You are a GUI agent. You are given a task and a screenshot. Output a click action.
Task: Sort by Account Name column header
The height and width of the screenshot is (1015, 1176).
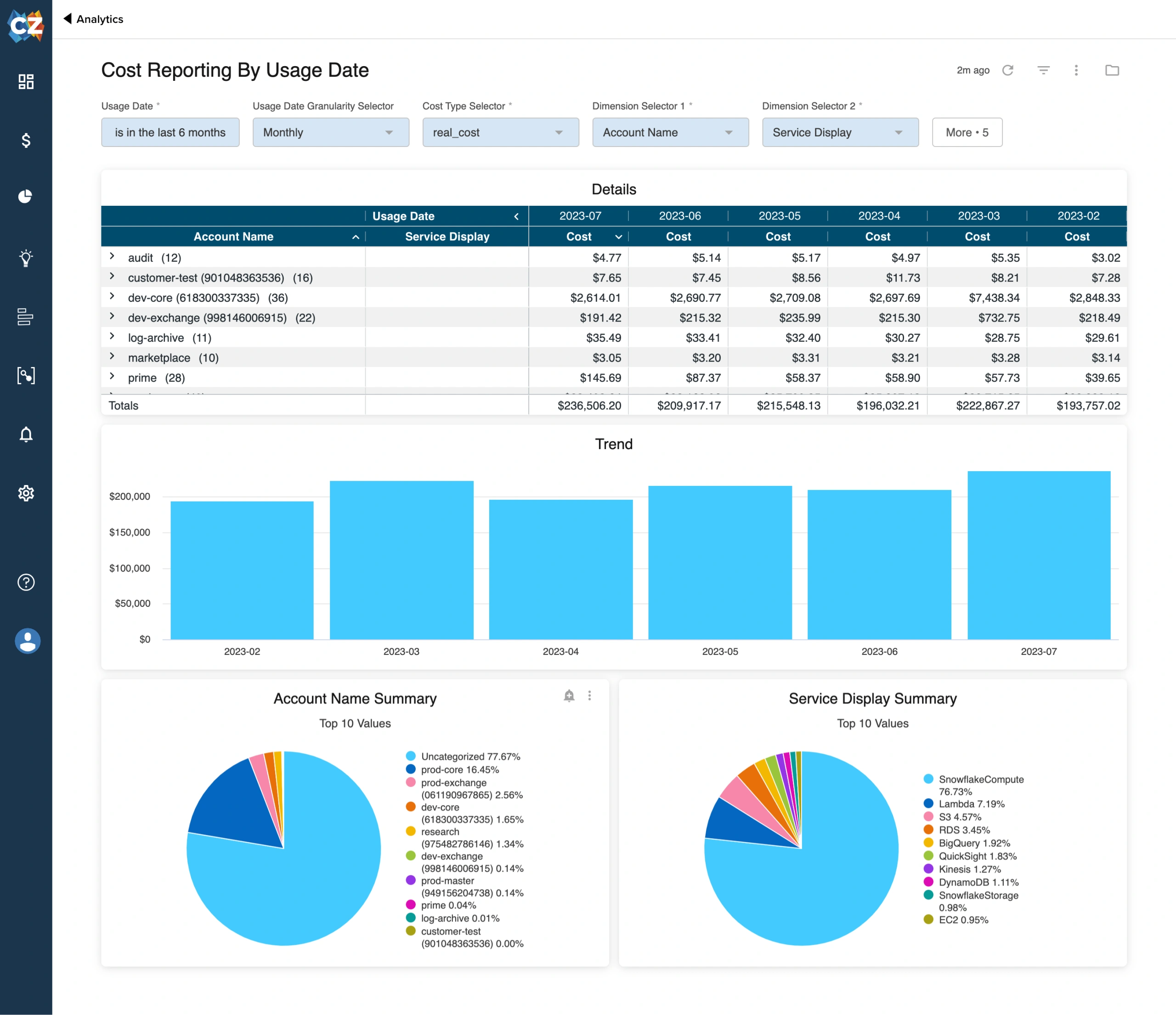233,237
